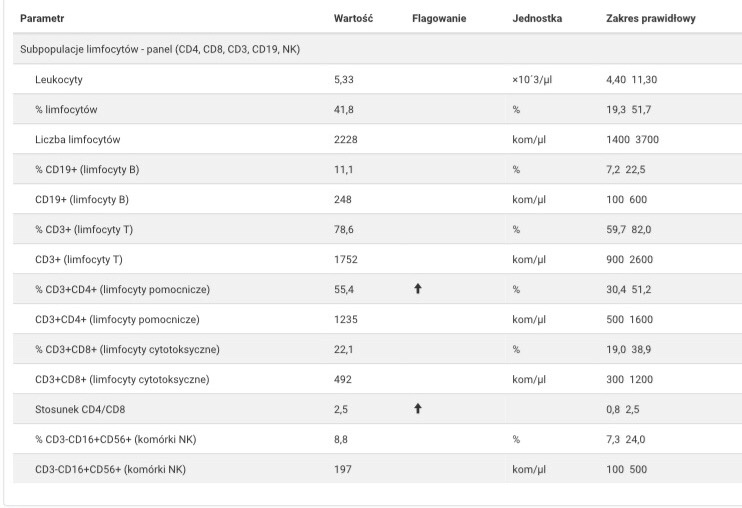Viewport: 742px width, 508px height.
Task: Select the CD19+ (limfocyty B) value 248
Action: [x=343, y=200]
